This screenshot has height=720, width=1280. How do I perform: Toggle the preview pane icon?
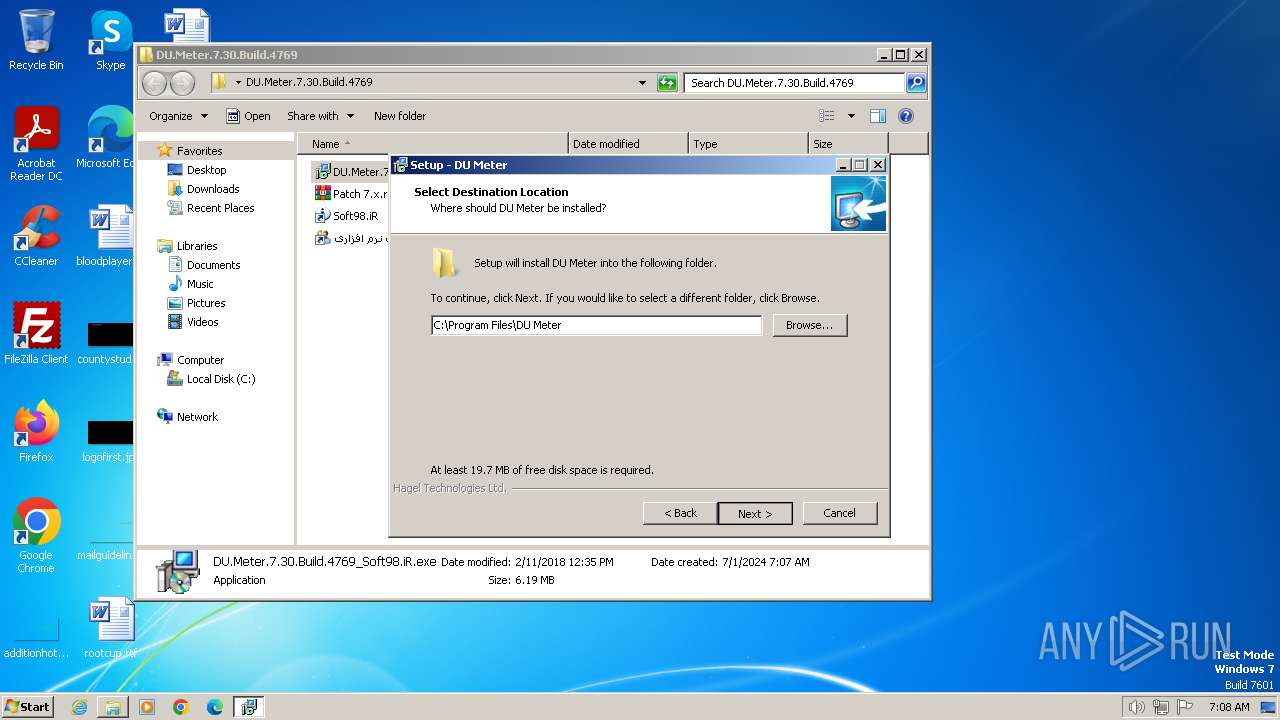(x=877, y=116)
